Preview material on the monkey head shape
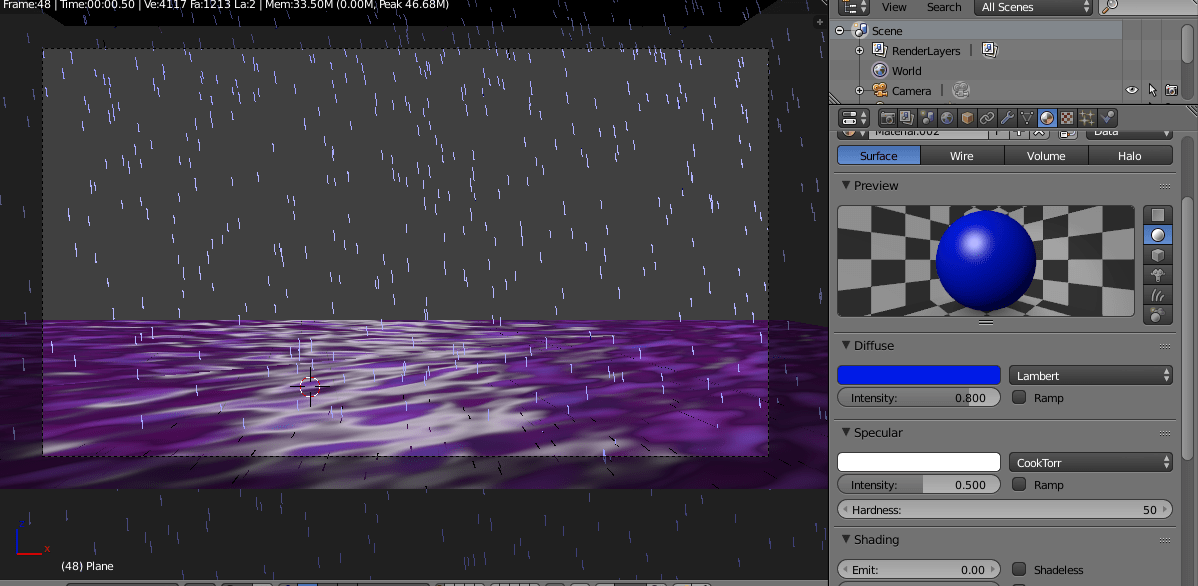The image size is (1198, 586). click(1158, 274)
